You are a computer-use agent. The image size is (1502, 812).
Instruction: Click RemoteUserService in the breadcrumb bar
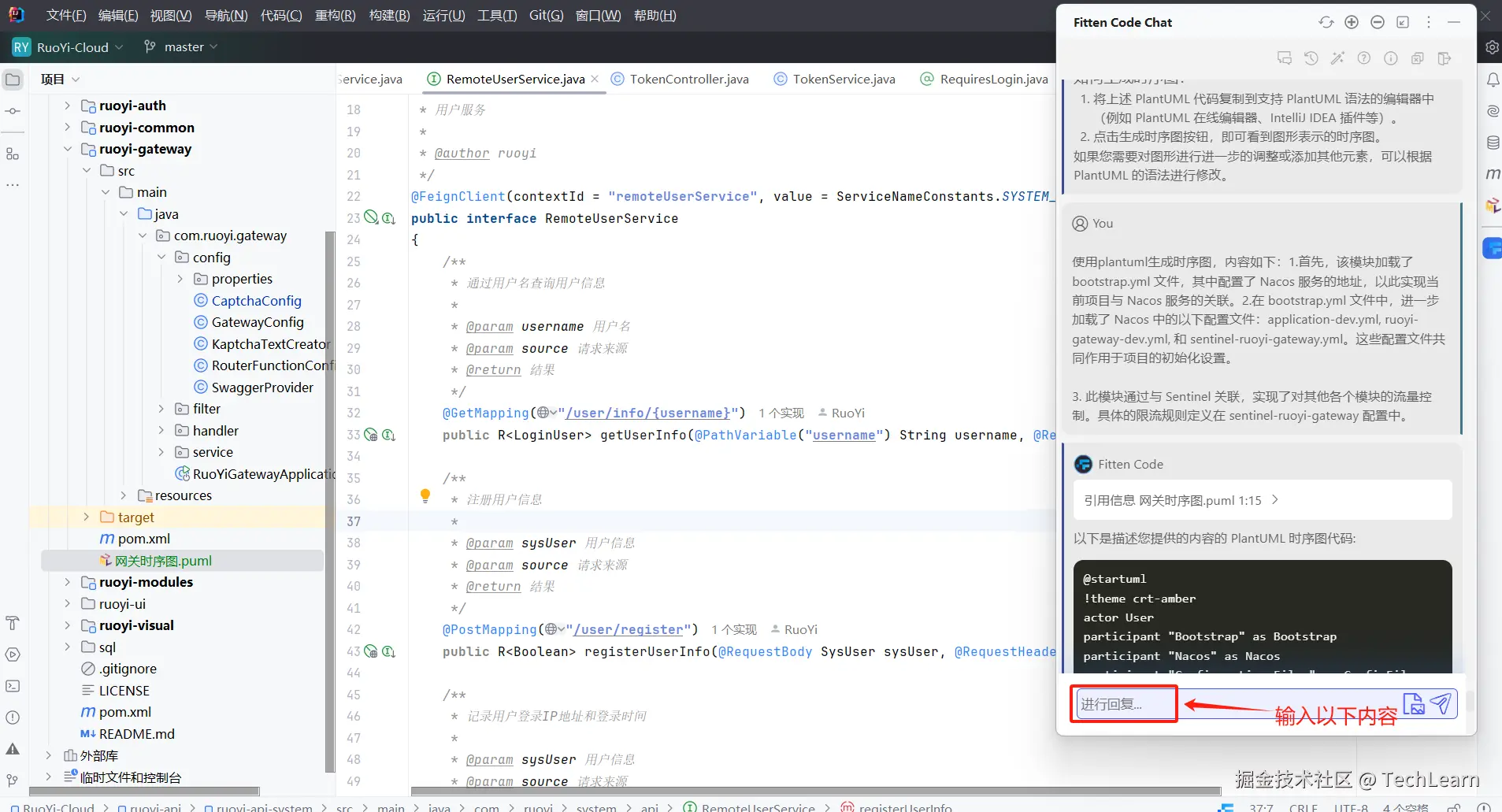758,807
